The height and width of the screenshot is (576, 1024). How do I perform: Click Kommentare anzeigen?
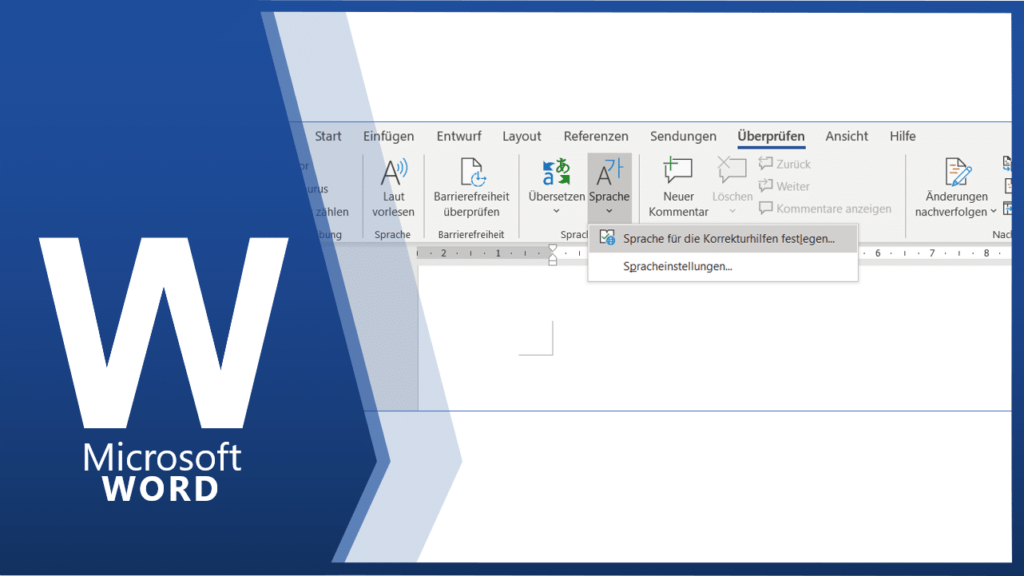(825, 208)
